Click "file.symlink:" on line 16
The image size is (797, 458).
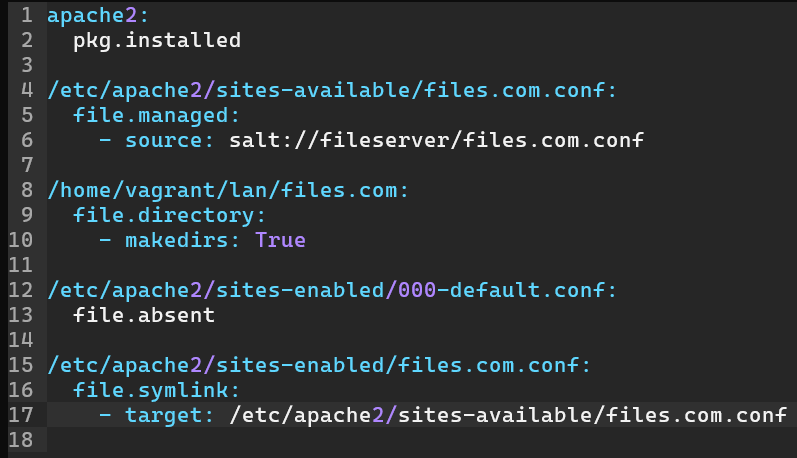pyautogui.click(x=157, y=389)
